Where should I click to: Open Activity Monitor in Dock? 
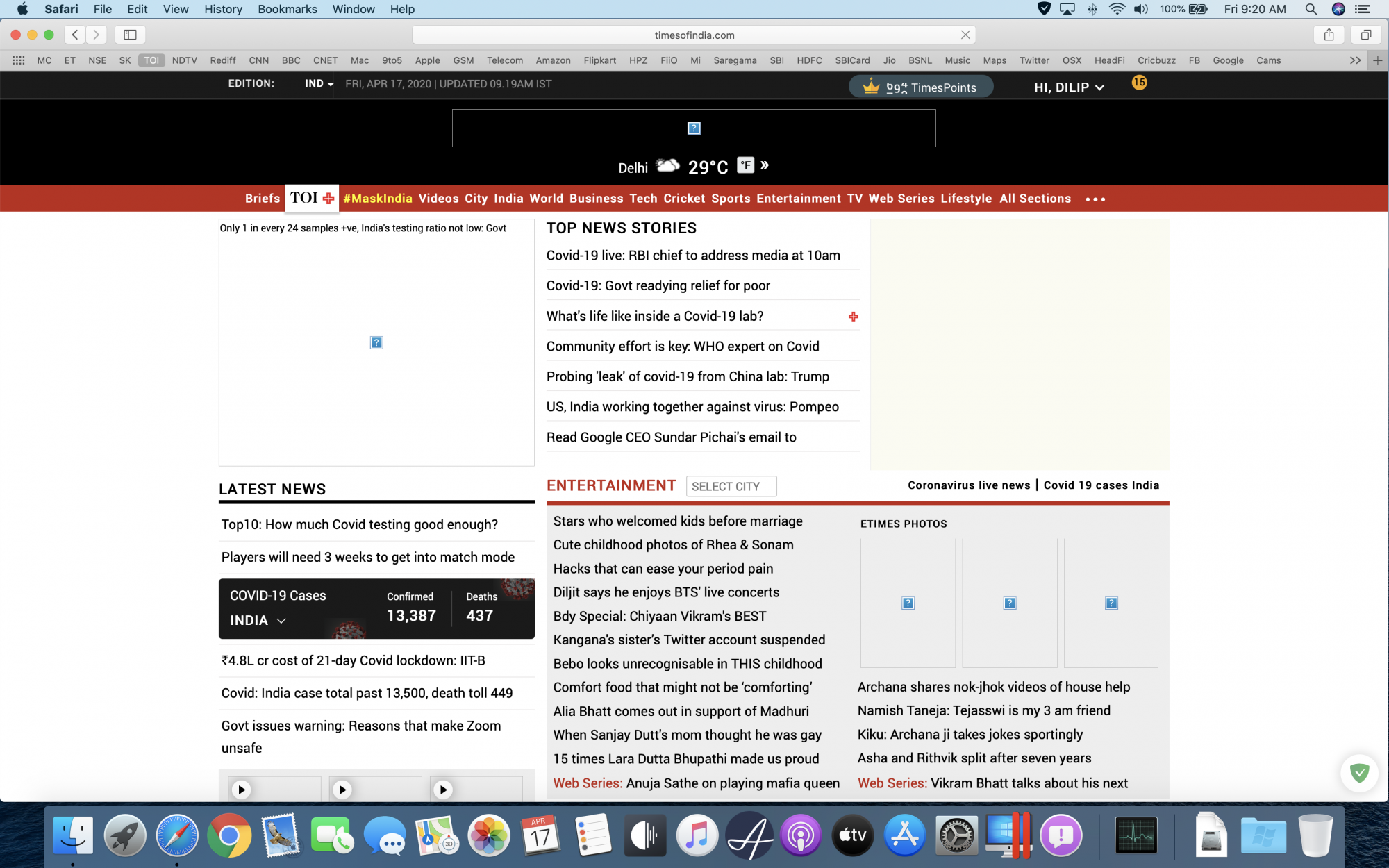(x=1136, y=835)
